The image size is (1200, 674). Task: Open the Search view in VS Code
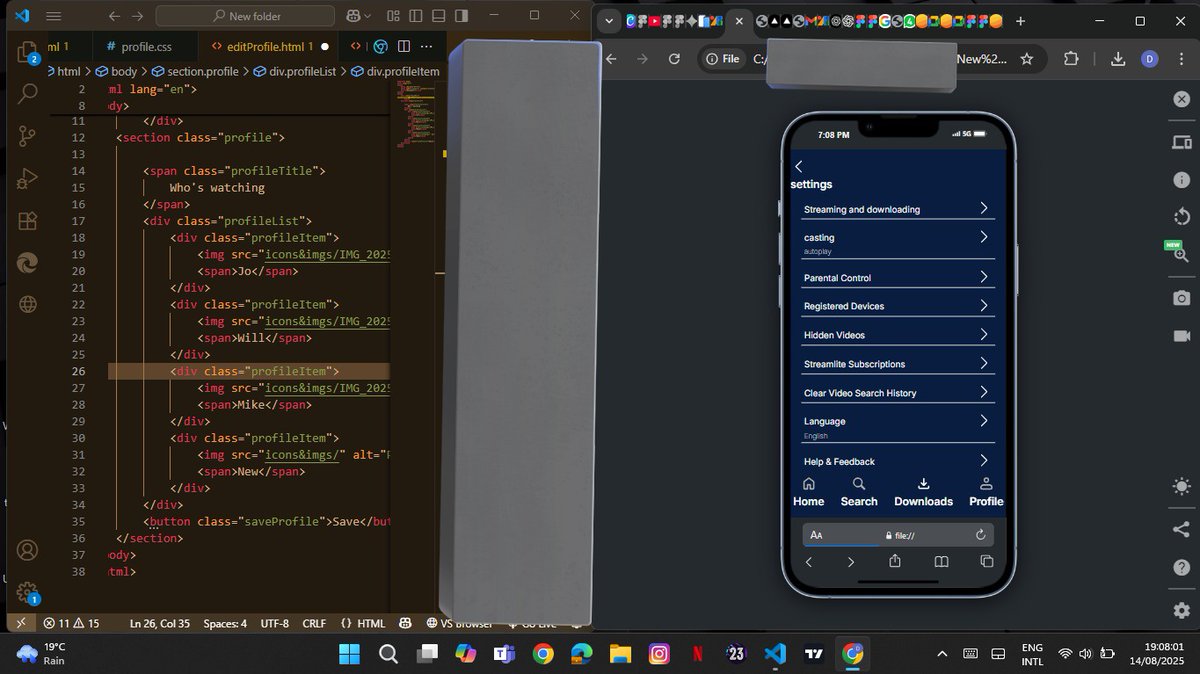[27, 93]
